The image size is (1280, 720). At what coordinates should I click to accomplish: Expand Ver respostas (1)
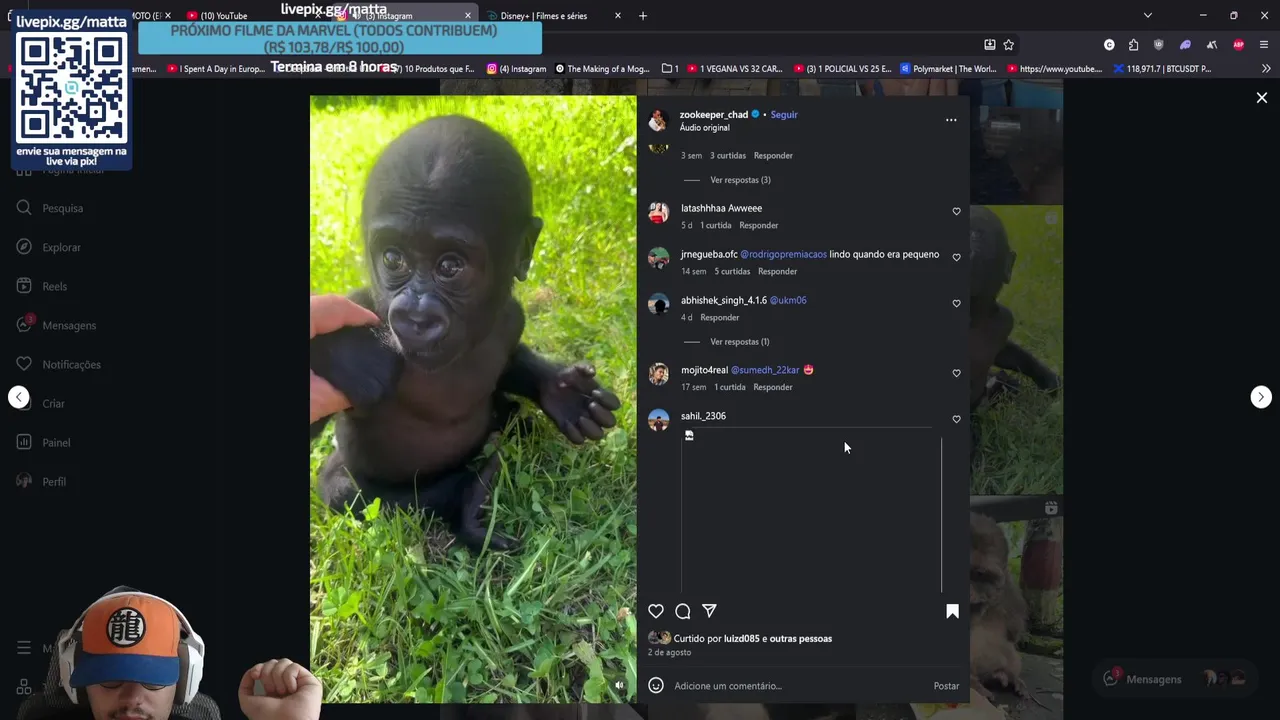pyautogui.click(x=740, y=342)
